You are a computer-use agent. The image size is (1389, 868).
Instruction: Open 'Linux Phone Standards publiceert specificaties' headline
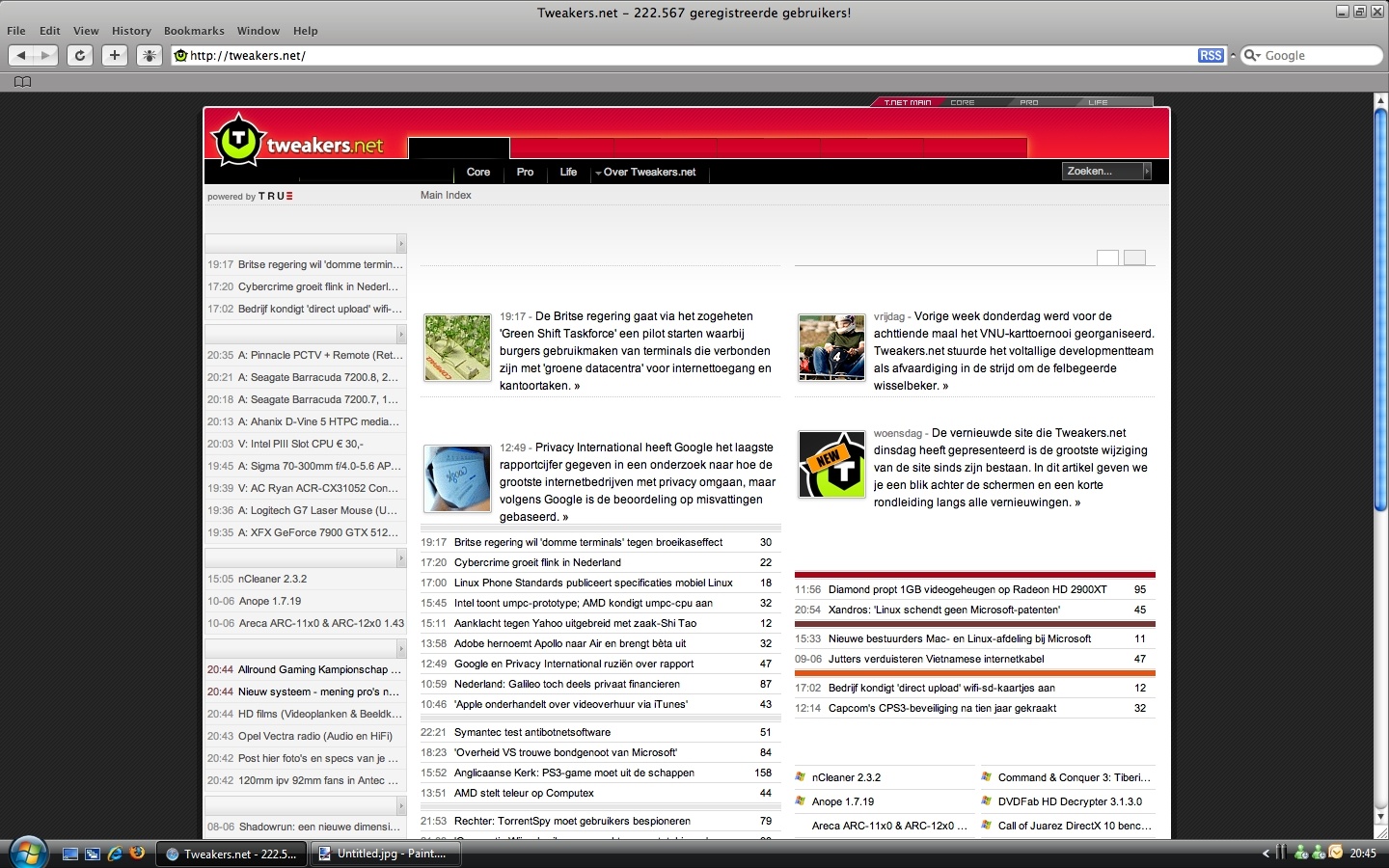click(593, 583)
